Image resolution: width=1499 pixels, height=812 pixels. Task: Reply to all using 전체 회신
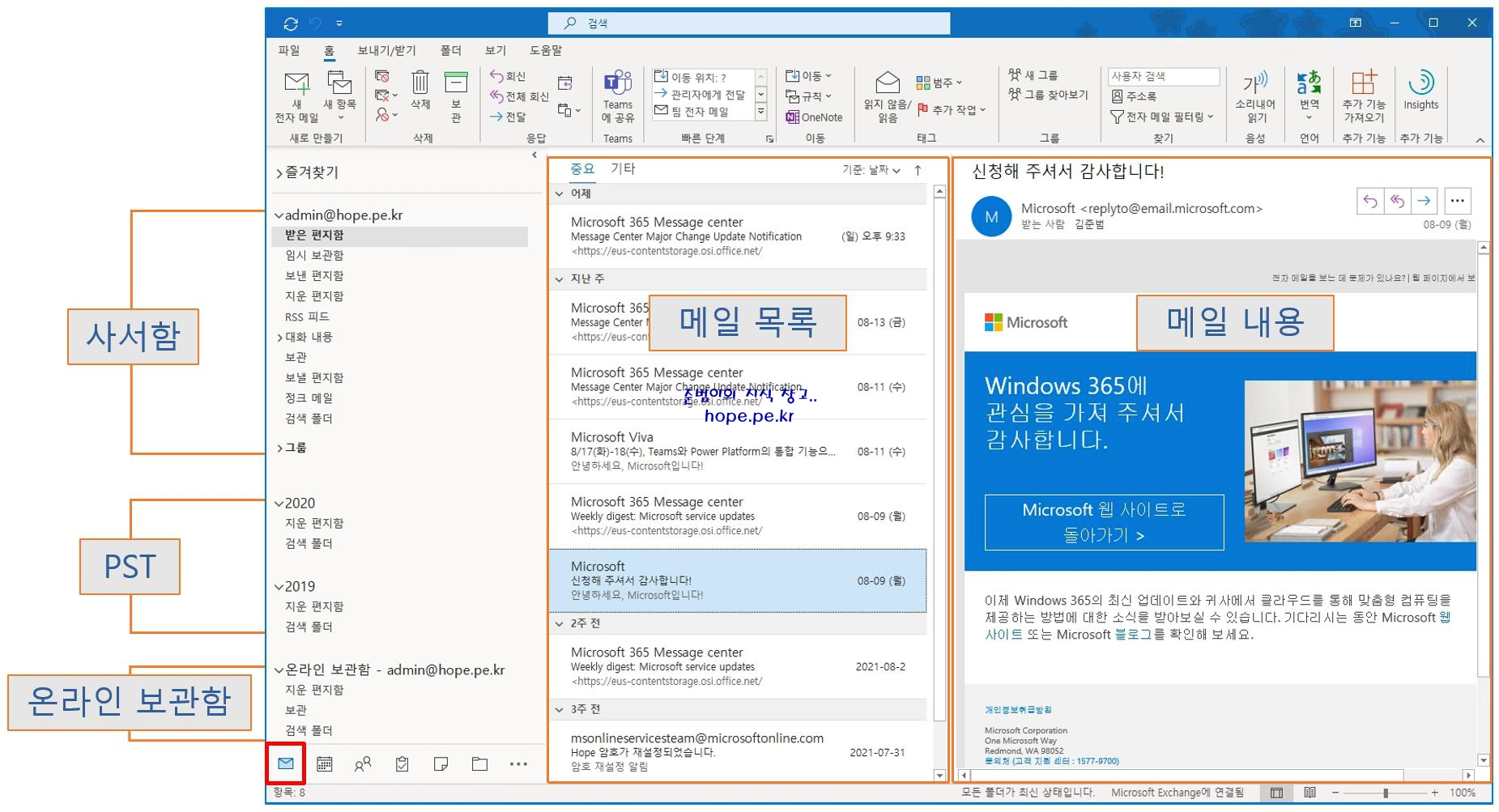(519, 96)
